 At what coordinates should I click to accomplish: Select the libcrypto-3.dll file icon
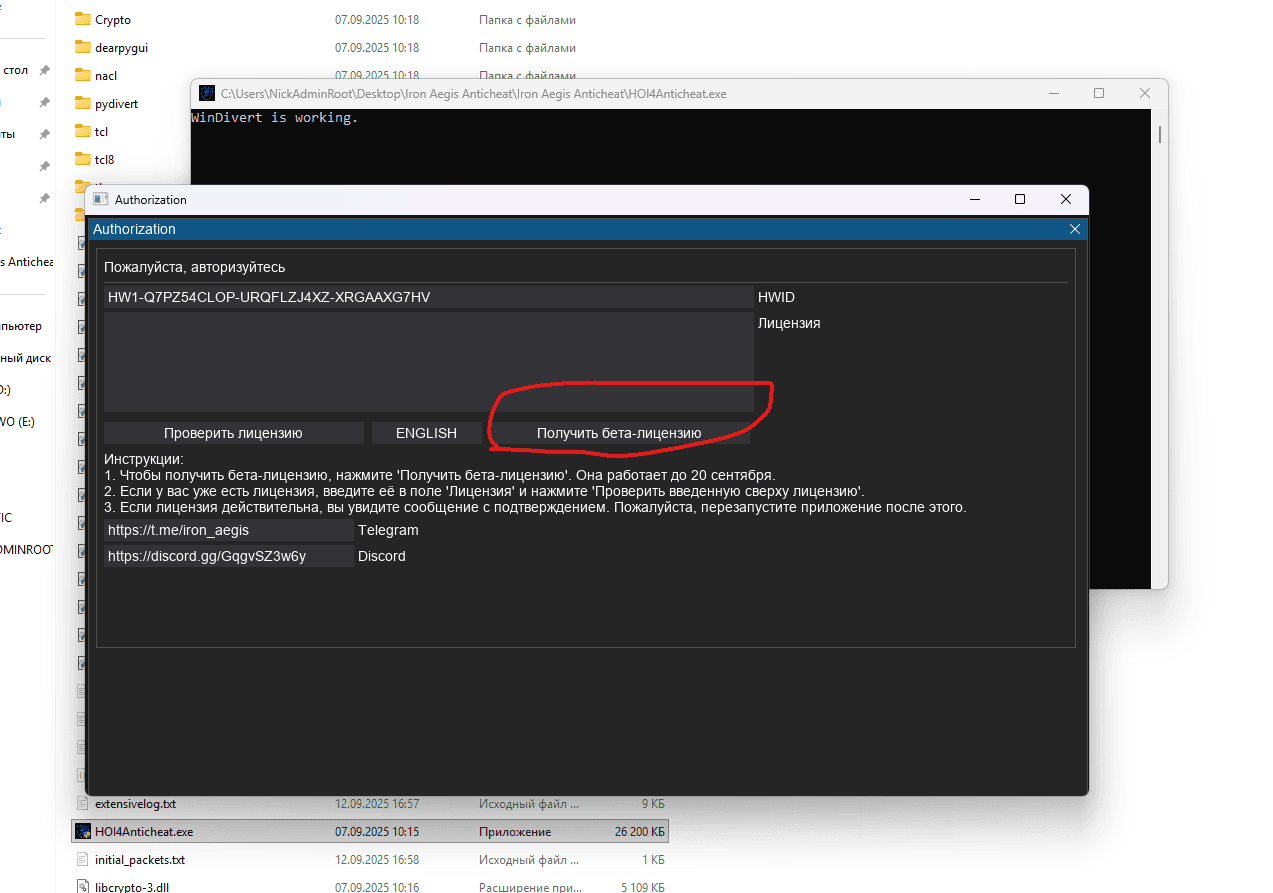(84, 886)
